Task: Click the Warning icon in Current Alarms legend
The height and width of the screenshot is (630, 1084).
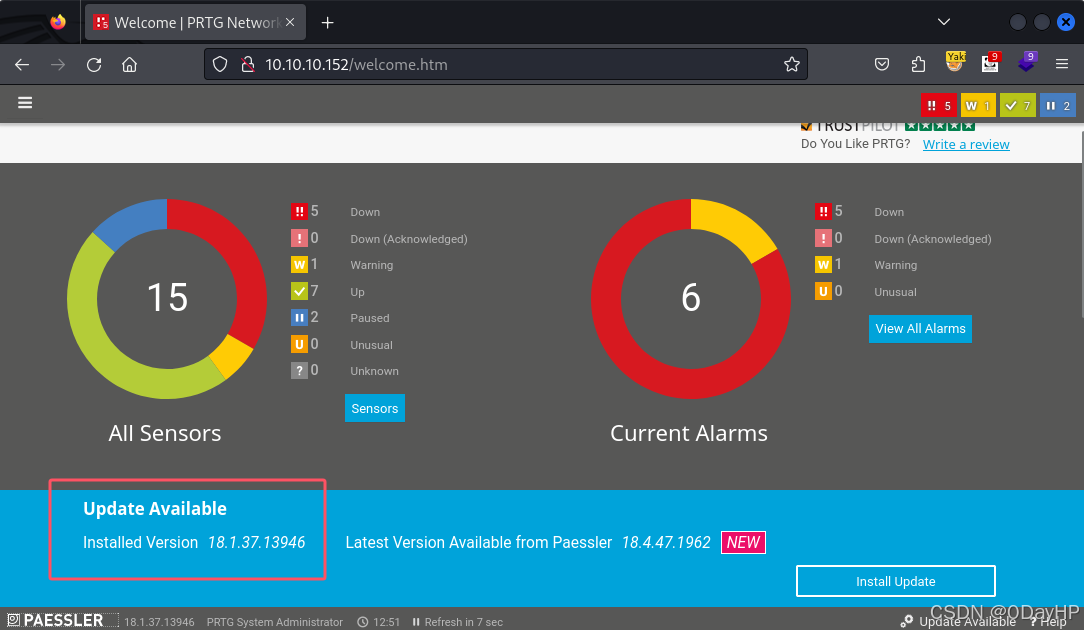Action: point(823,265)
